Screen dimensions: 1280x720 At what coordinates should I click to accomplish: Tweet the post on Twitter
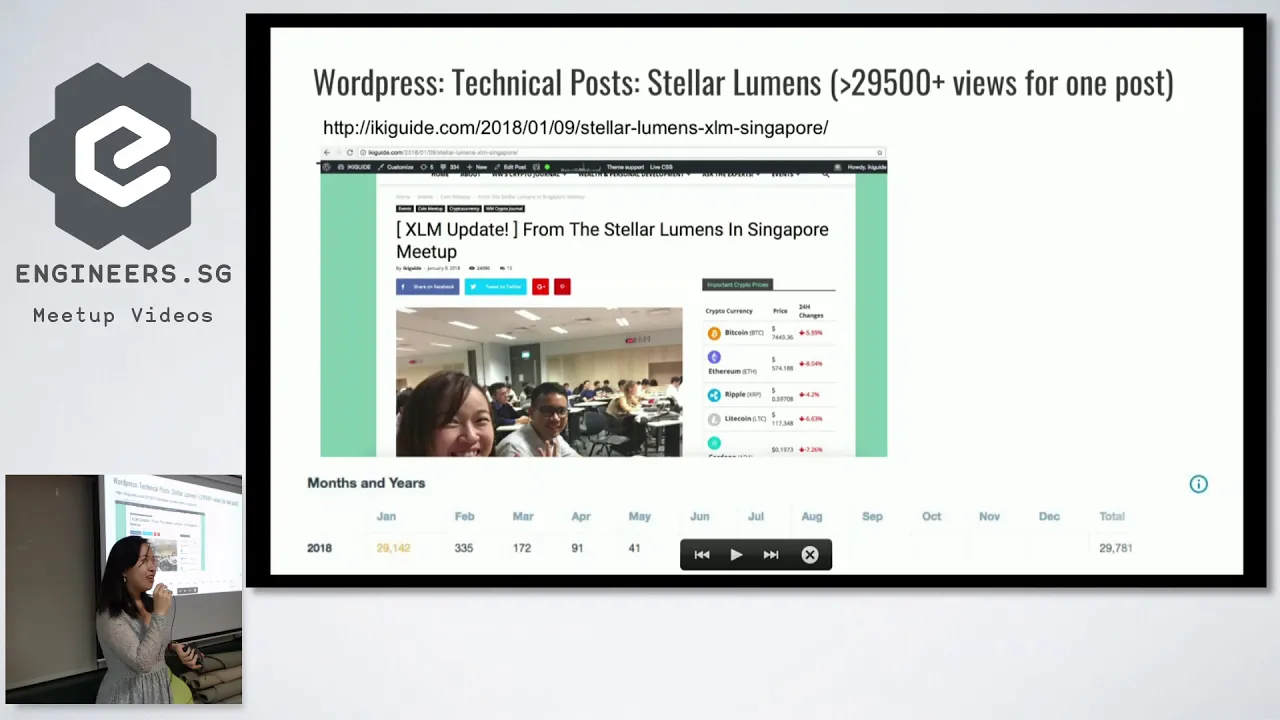pos(495,287)
